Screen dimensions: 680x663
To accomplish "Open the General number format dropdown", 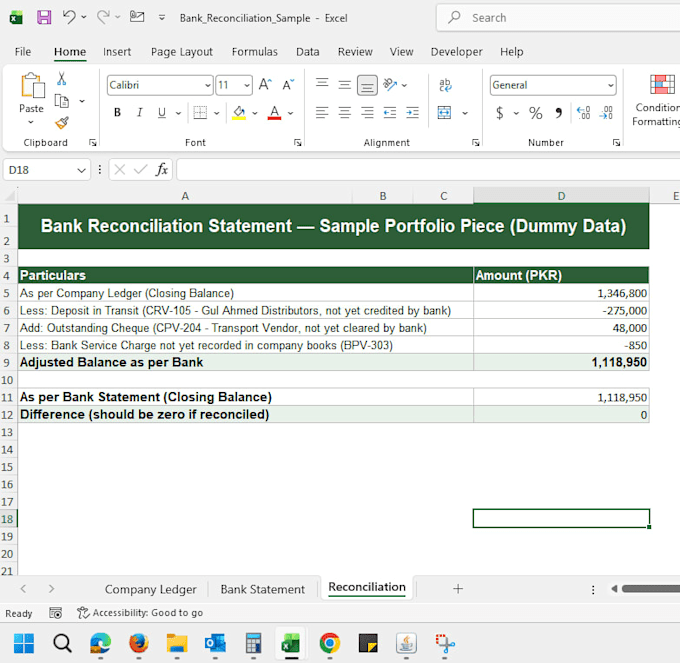I will pyautogui.click(x=611, y=85).
